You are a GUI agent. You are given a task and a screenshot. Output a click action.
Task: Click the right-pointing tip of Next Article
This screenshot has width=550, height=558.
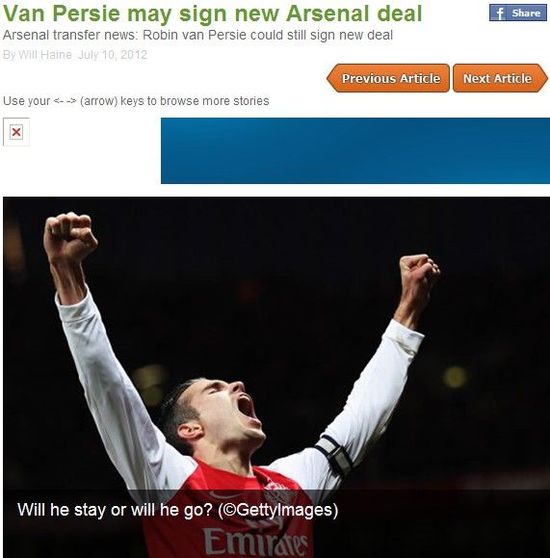pos(544,78)
